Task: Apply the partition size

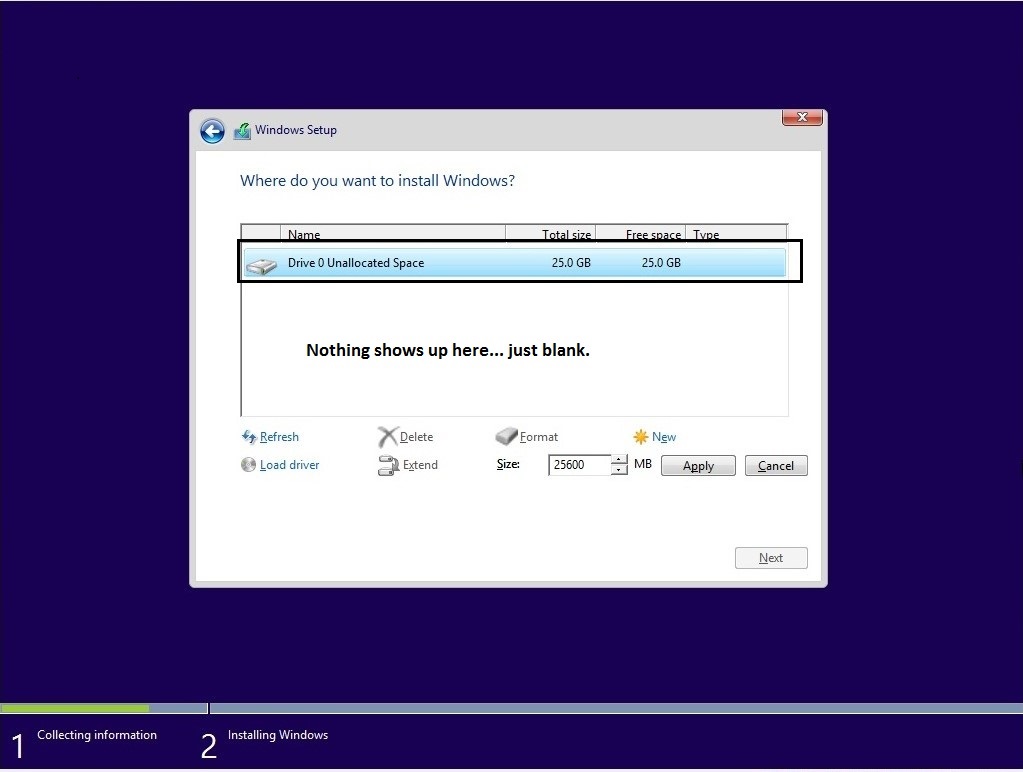Action: (x=698, y=465)
